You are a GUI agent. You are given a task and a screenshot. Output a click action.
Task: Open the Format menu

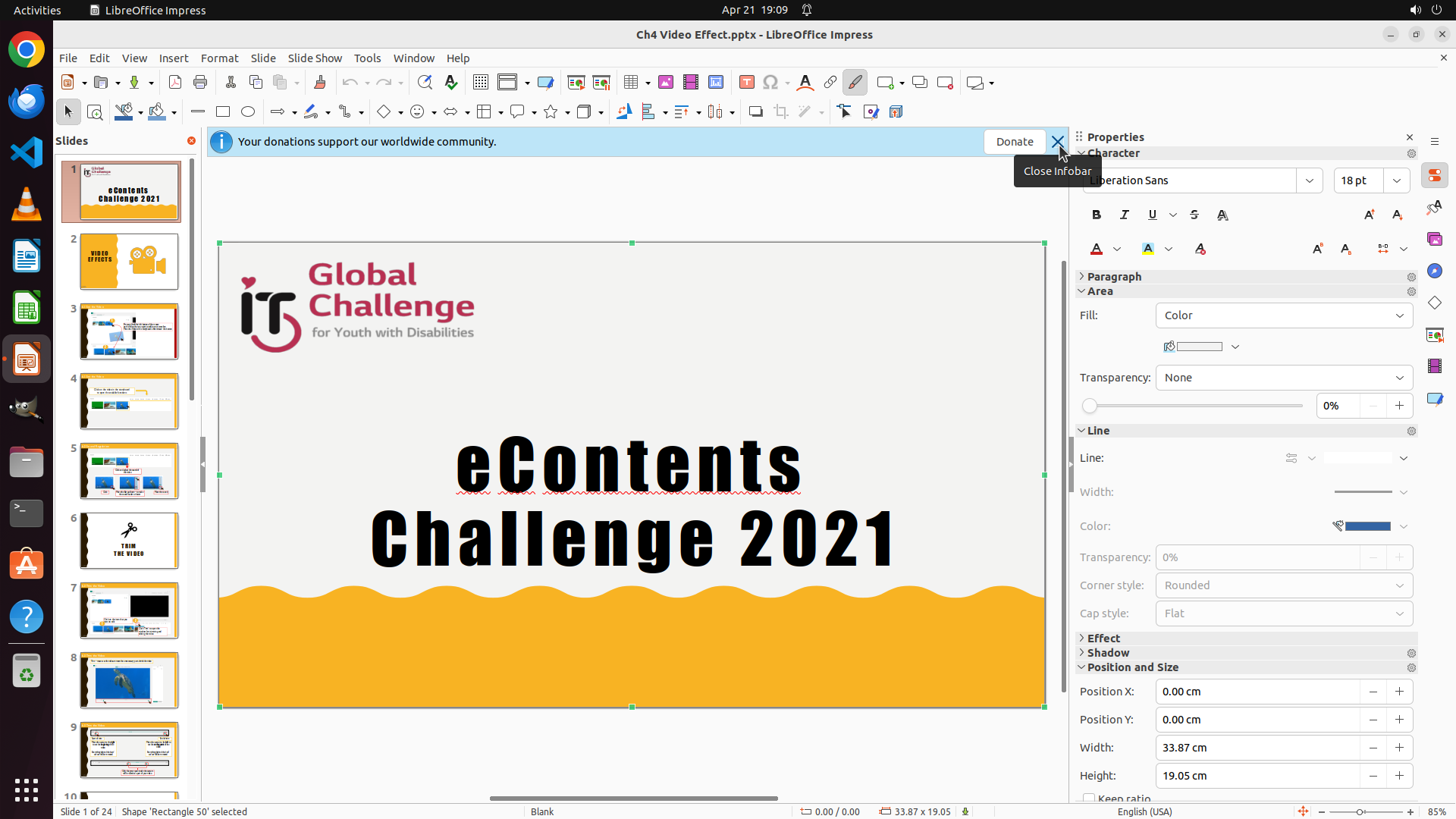219,58
